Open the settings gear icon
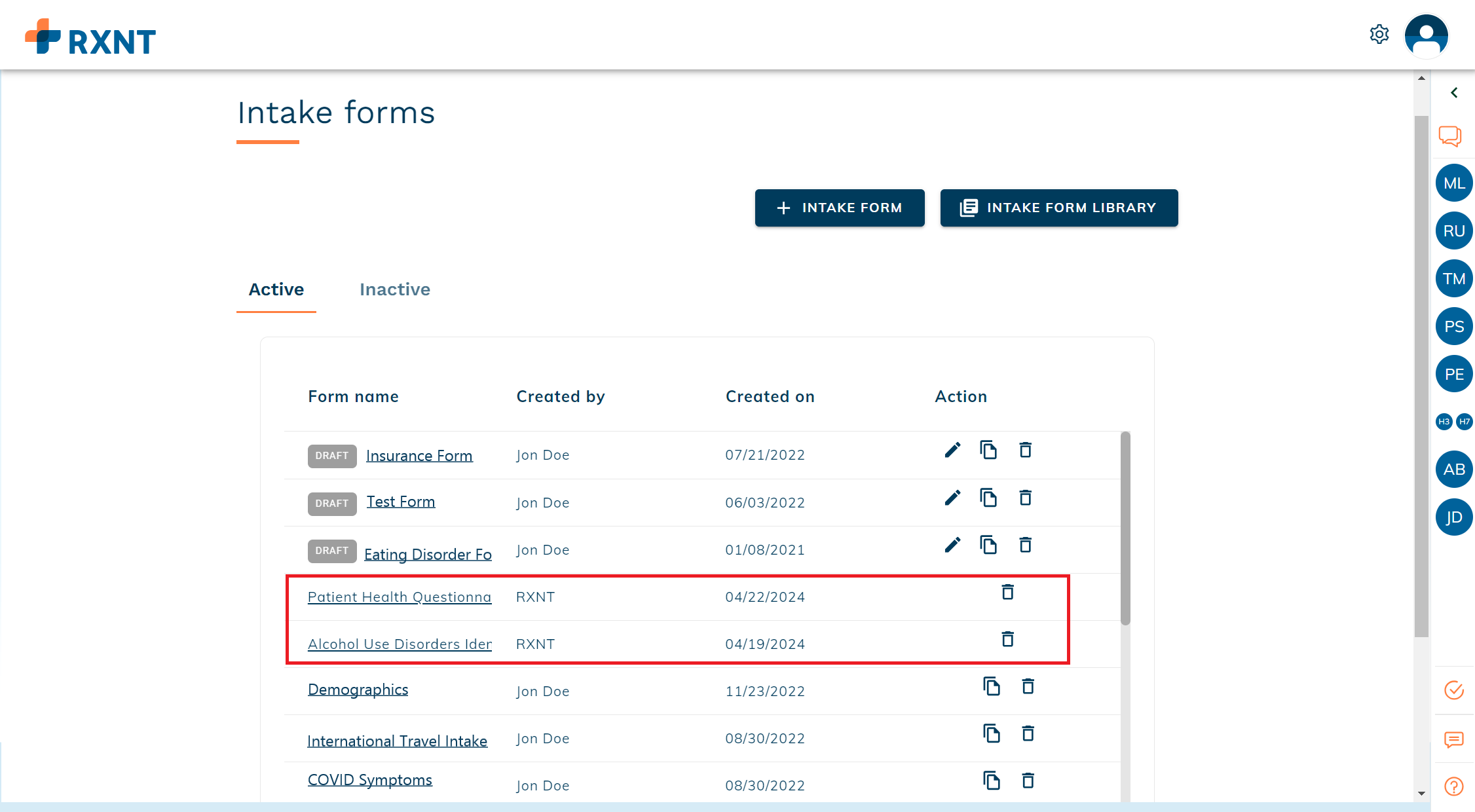 pyautogui.click(x=1379, y=34)
